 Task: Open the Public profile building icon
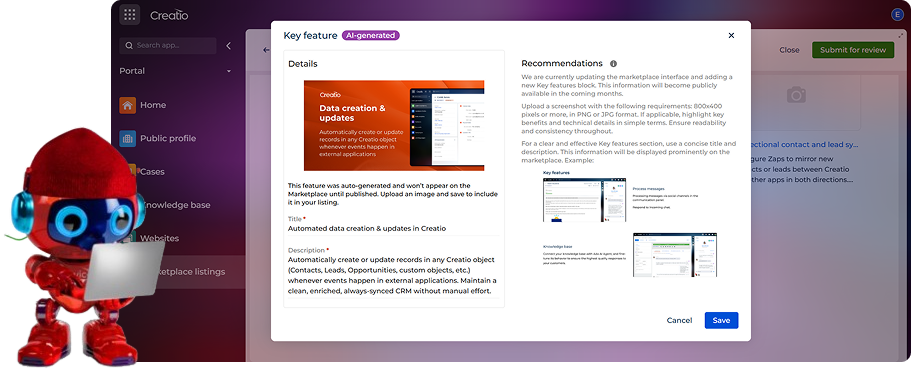click(x=128, y=138)
